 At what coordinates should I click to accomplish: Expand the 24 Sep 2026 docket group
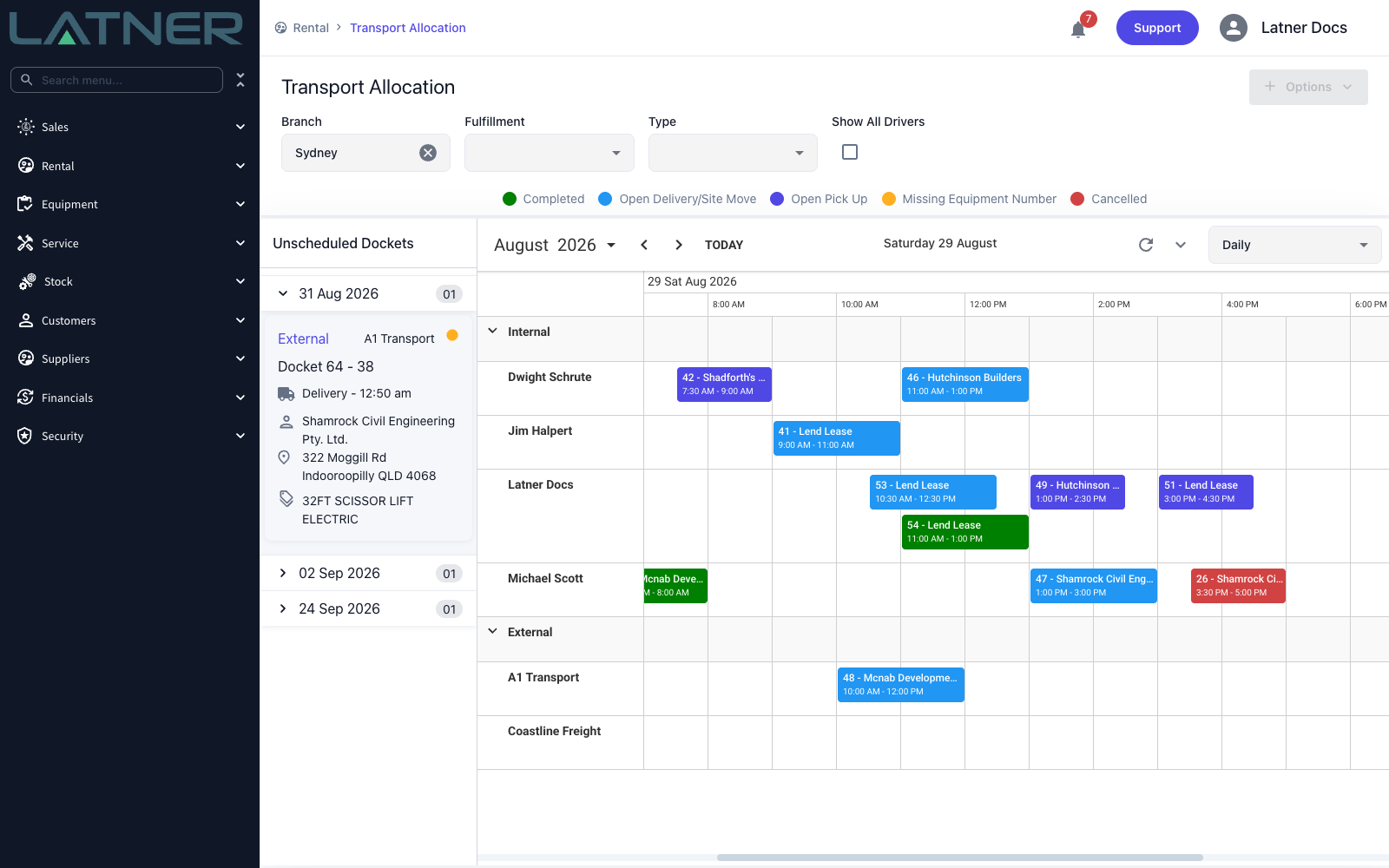tap(283, 608)
